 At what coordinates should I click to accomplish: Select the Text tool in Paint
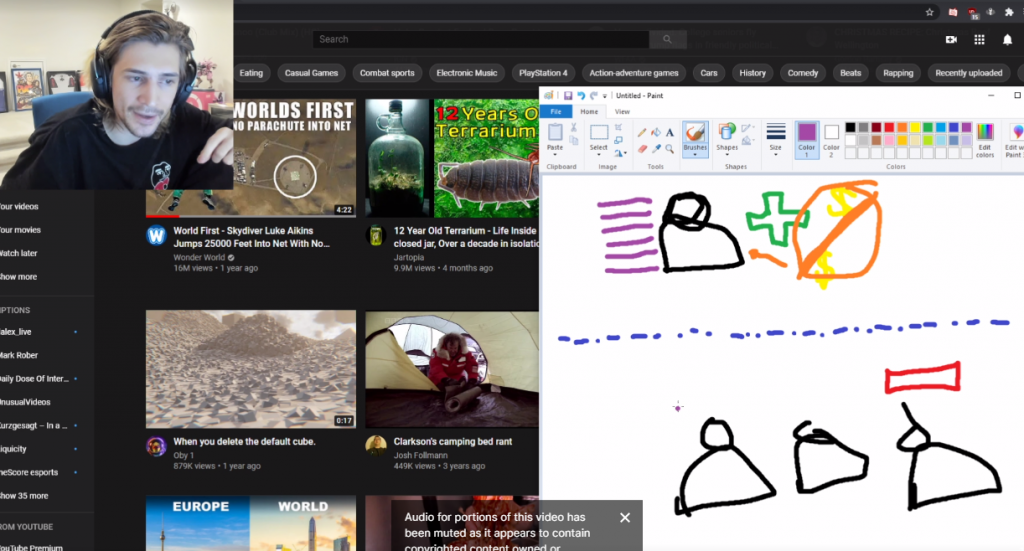point(670,133)
